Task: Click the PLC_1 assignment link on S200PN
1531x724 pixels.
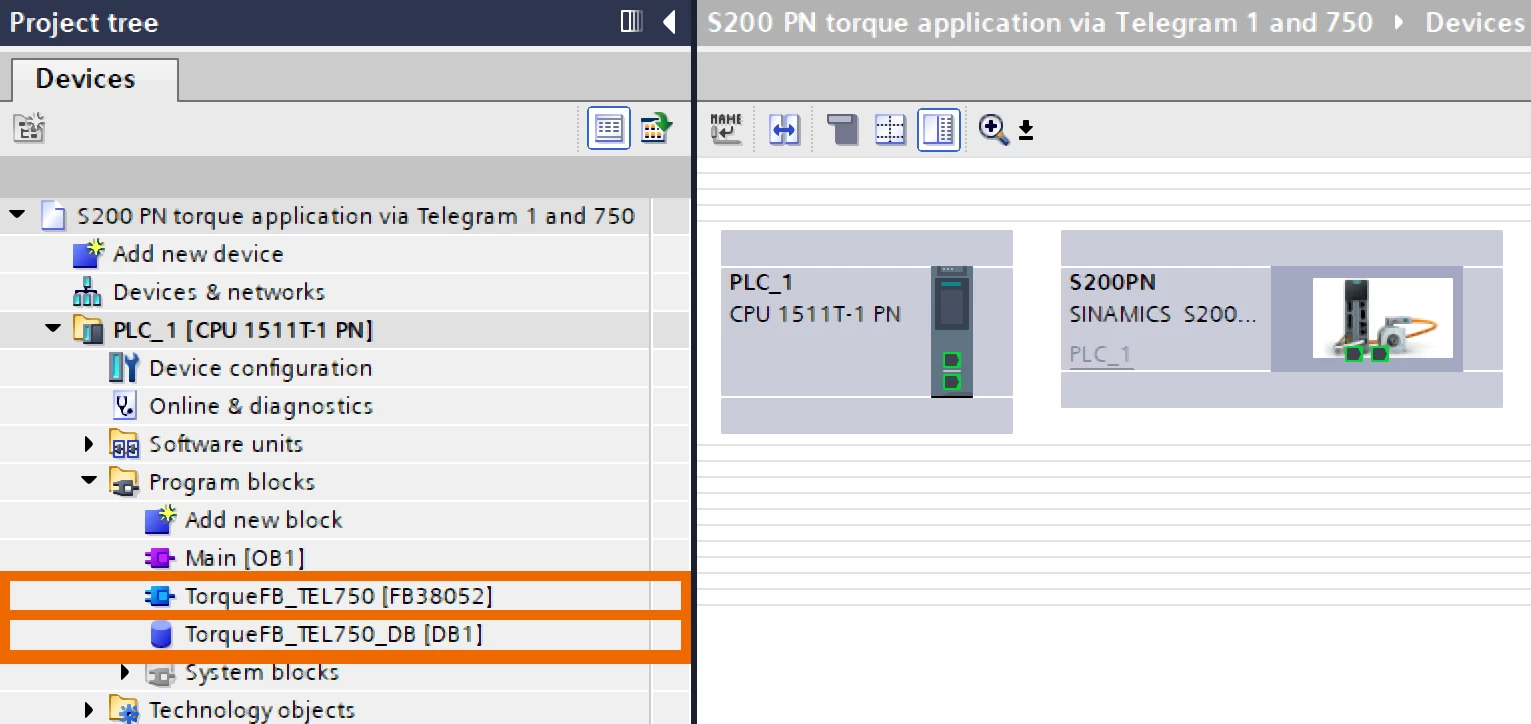Action: [1100, 355]
